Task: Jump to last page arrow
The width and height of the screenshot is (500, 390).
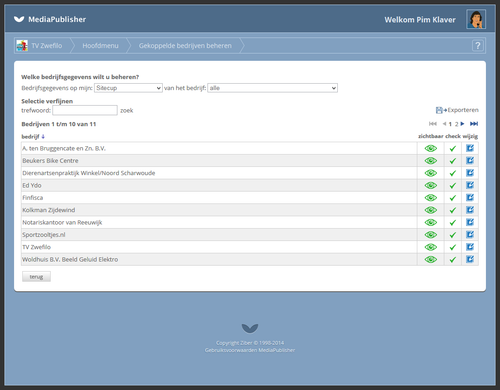Action: tap(474, 124)
